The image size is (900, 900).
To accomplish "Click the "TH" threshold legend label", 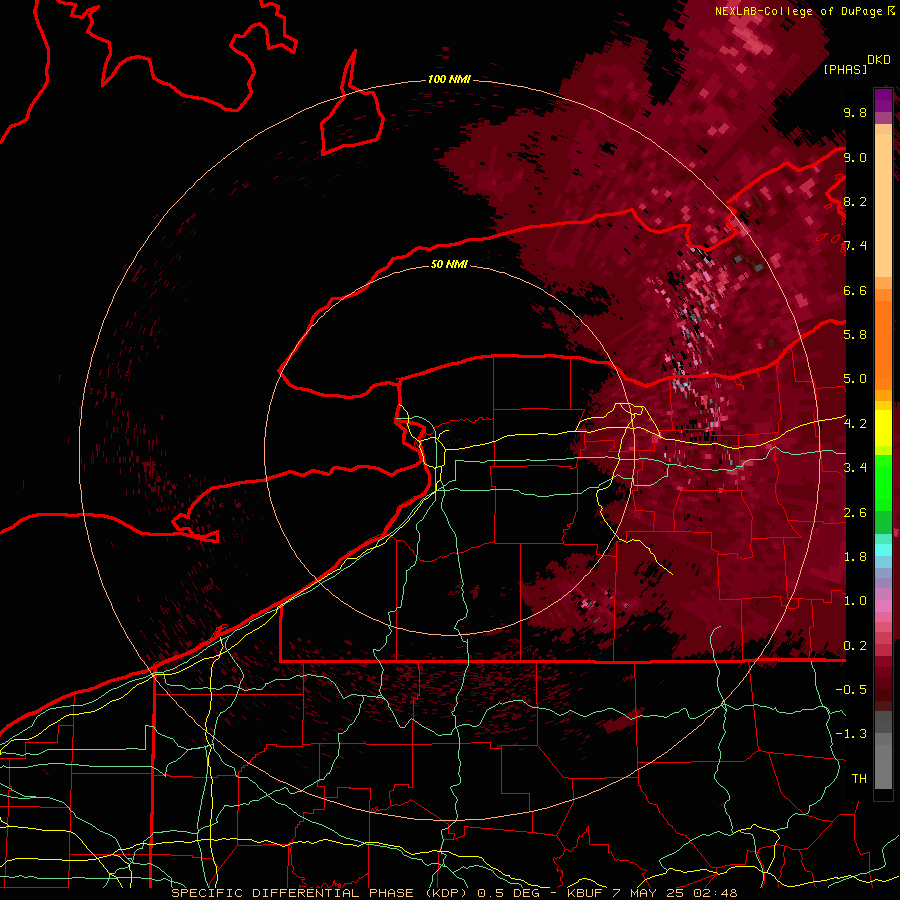I will [859, 779].
